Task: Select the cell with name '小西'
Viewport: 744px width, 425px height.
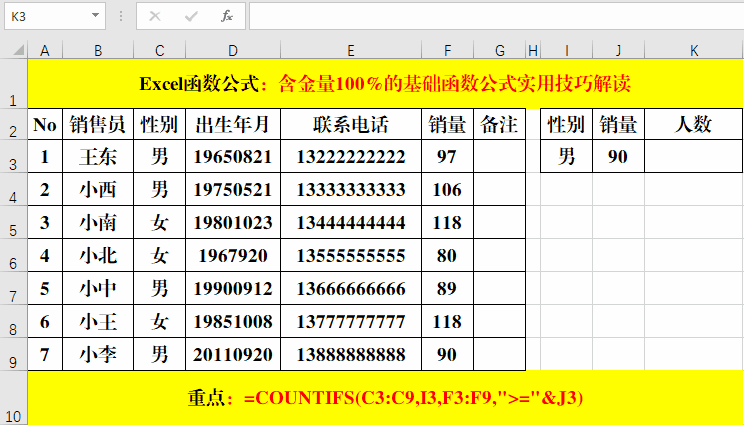Action: 98,189
